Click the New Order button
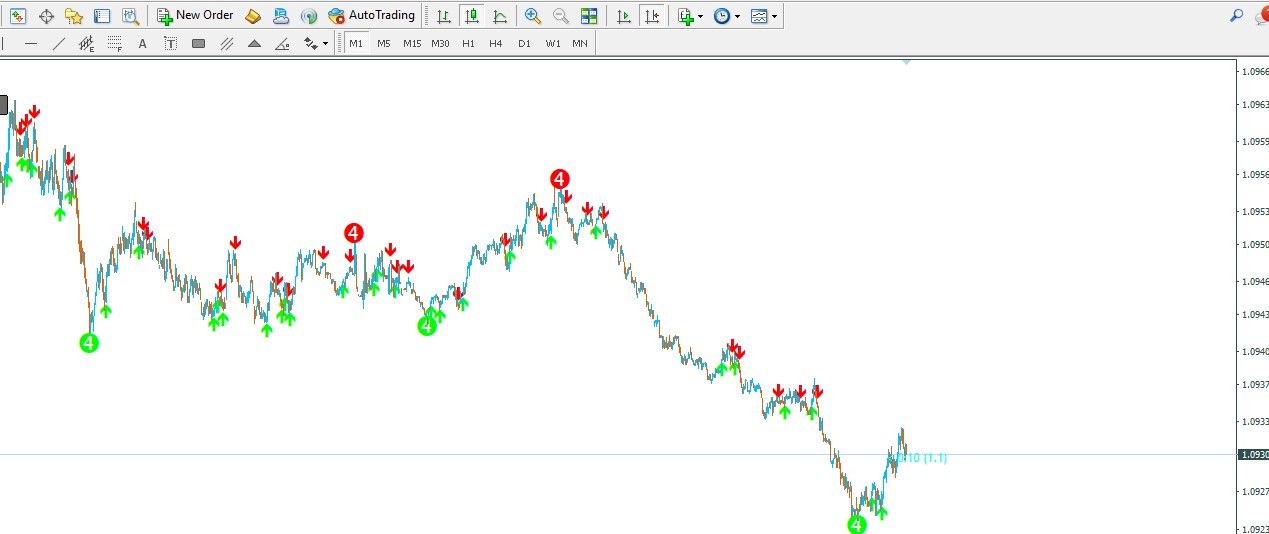This screenshot has height=534, width=1269. click(196, 16)
